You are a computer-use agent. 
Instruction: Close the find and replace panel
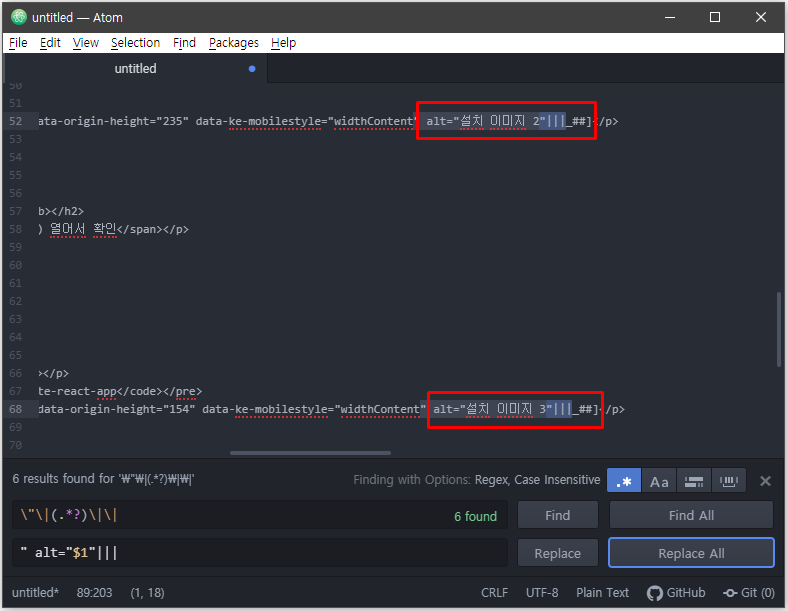pos(765,481)
